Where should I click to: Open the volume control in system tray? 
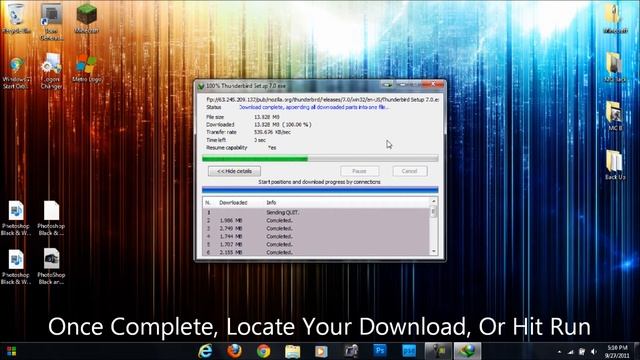594,351
